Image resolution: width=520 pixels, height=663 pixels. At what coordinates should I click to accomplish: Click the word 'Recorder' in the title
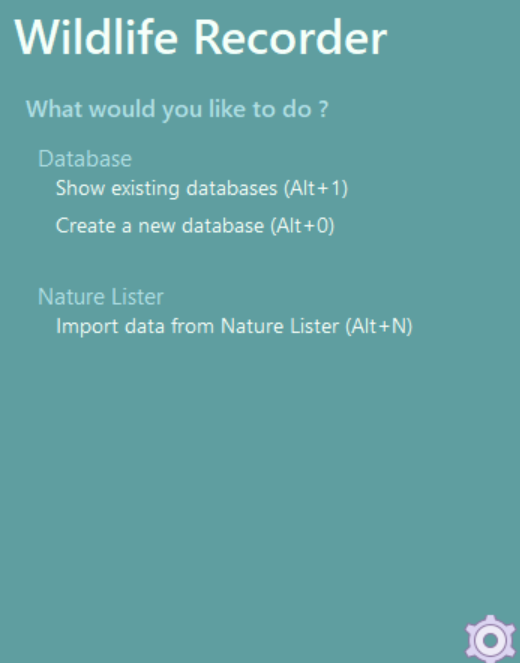pyautogui.click(x=291, y=37)
